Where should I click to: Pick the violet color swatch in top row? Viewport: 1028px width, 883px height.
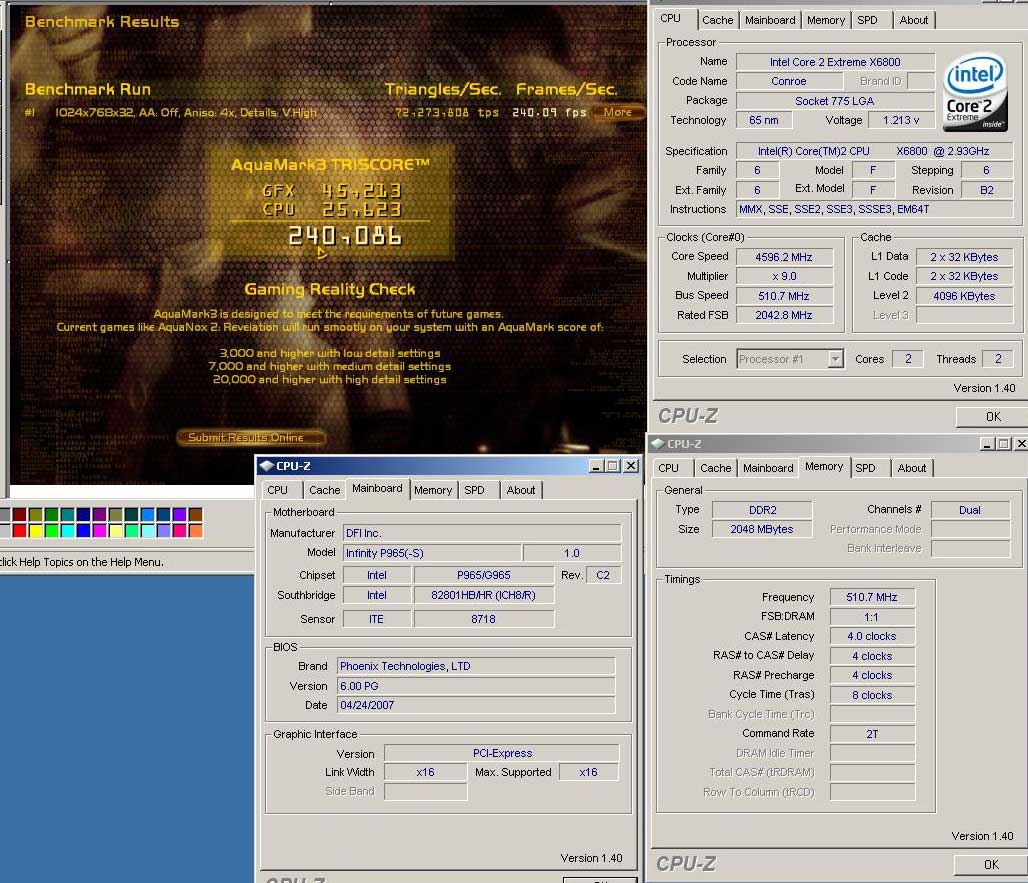pyautogui.click(x=180, y=515)
